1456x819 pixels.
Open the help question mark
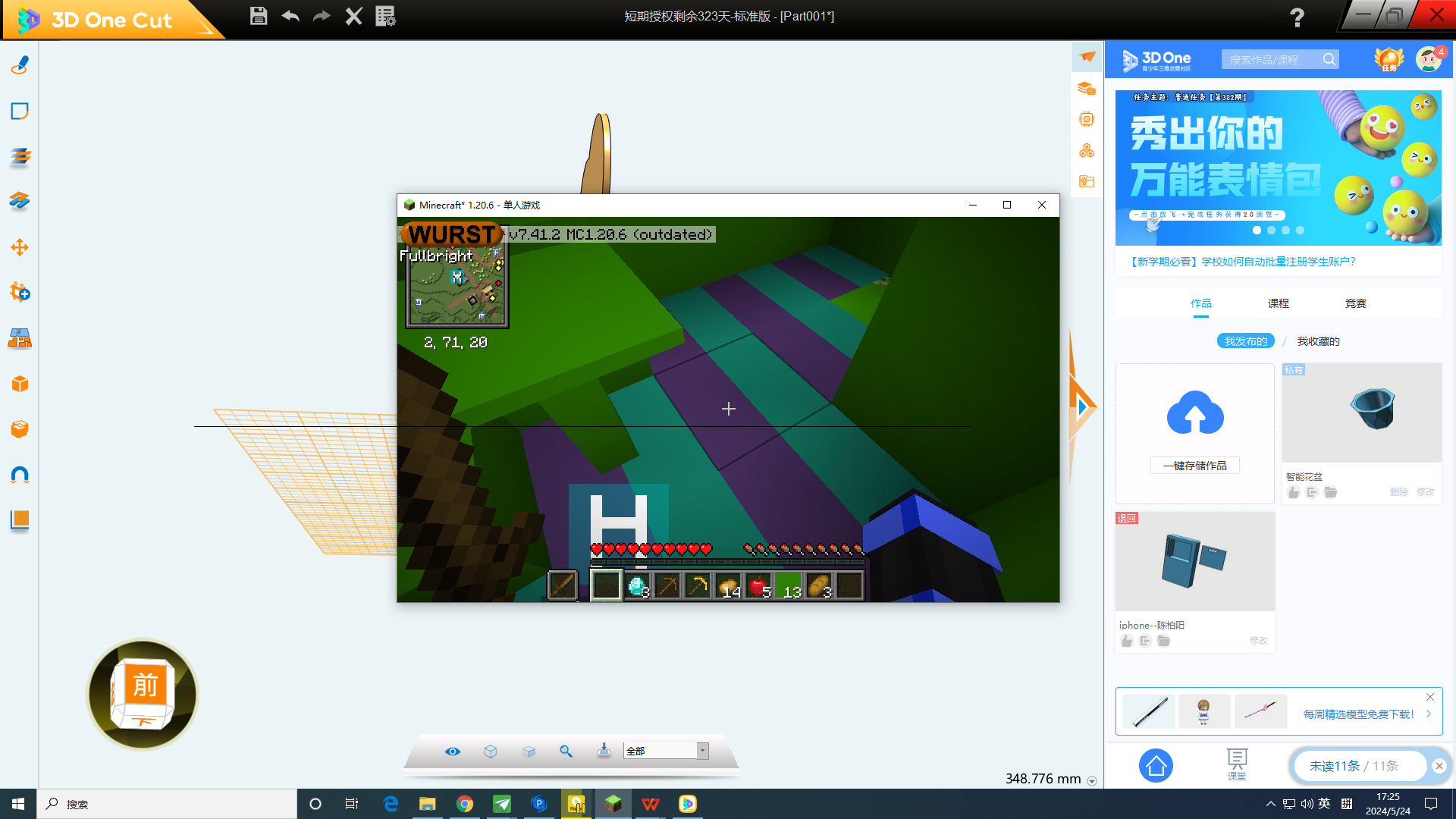[1297, 17]
